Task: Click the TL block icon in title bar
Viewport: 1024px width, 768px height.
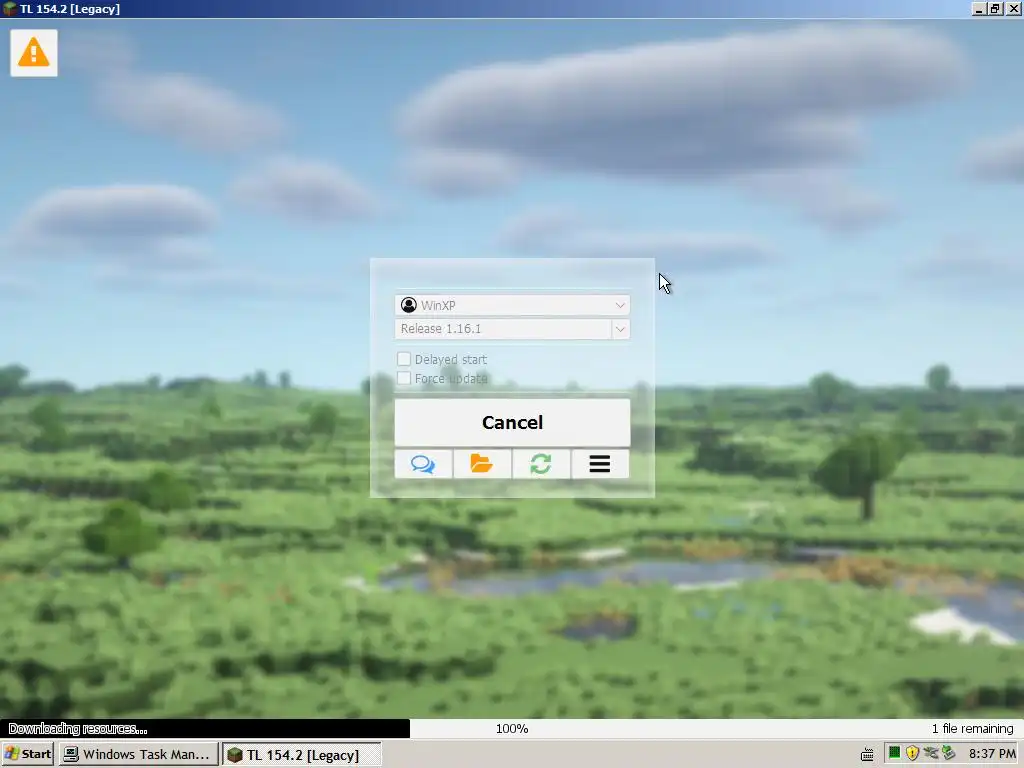Action: coord(9,8)
